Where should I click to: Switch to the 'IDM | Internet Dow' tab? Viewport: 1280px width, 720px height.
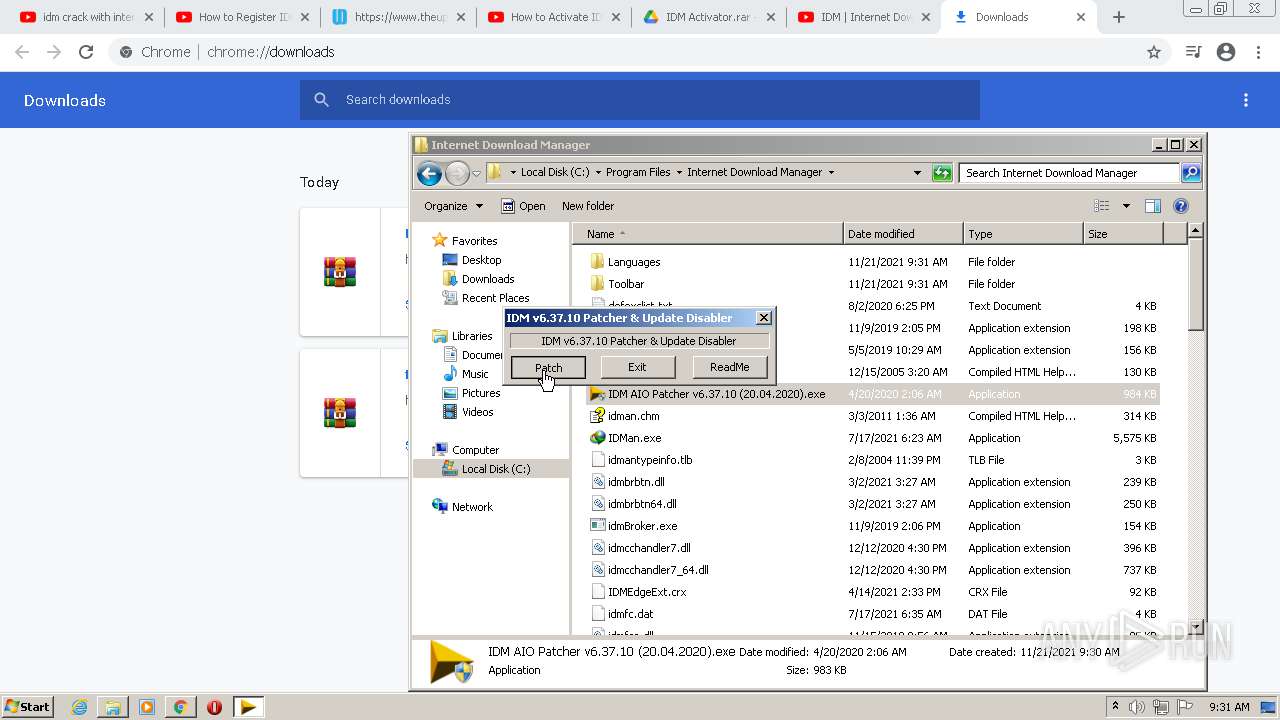(x=866, y=17)
